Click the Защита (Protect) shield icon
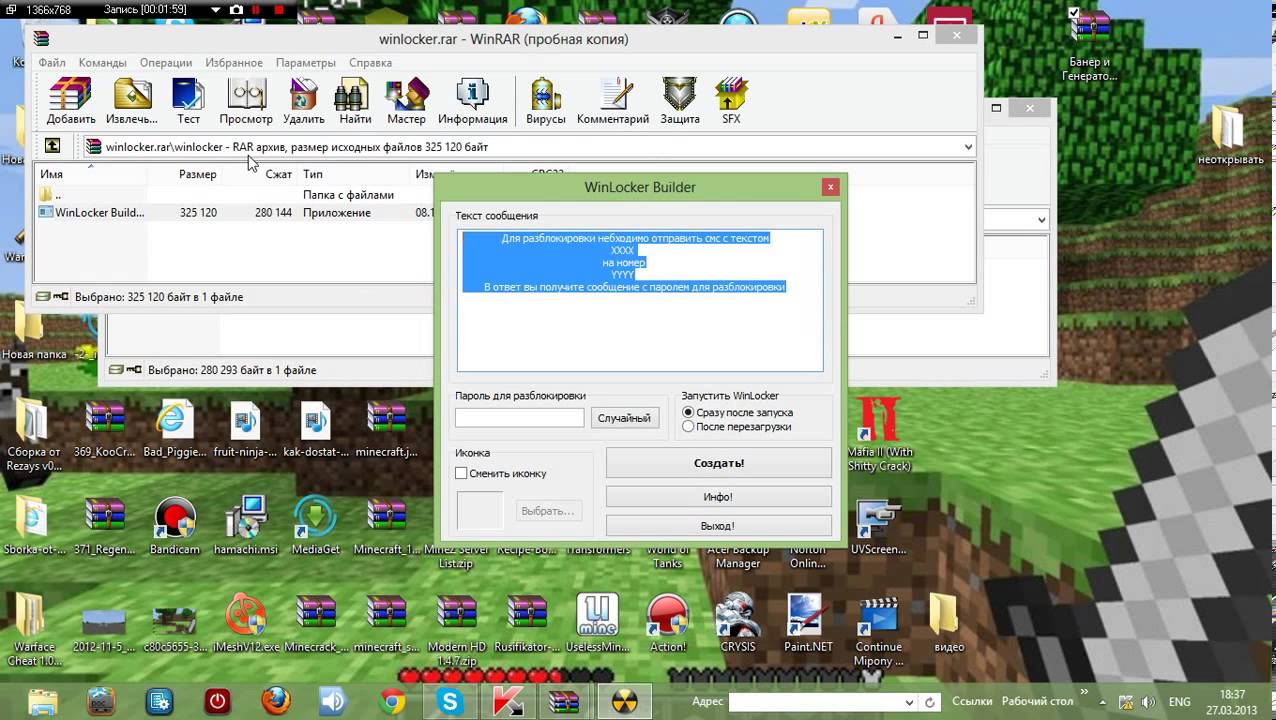The height and width of the screenshot is (720, 1276). [x=680, y=101]
